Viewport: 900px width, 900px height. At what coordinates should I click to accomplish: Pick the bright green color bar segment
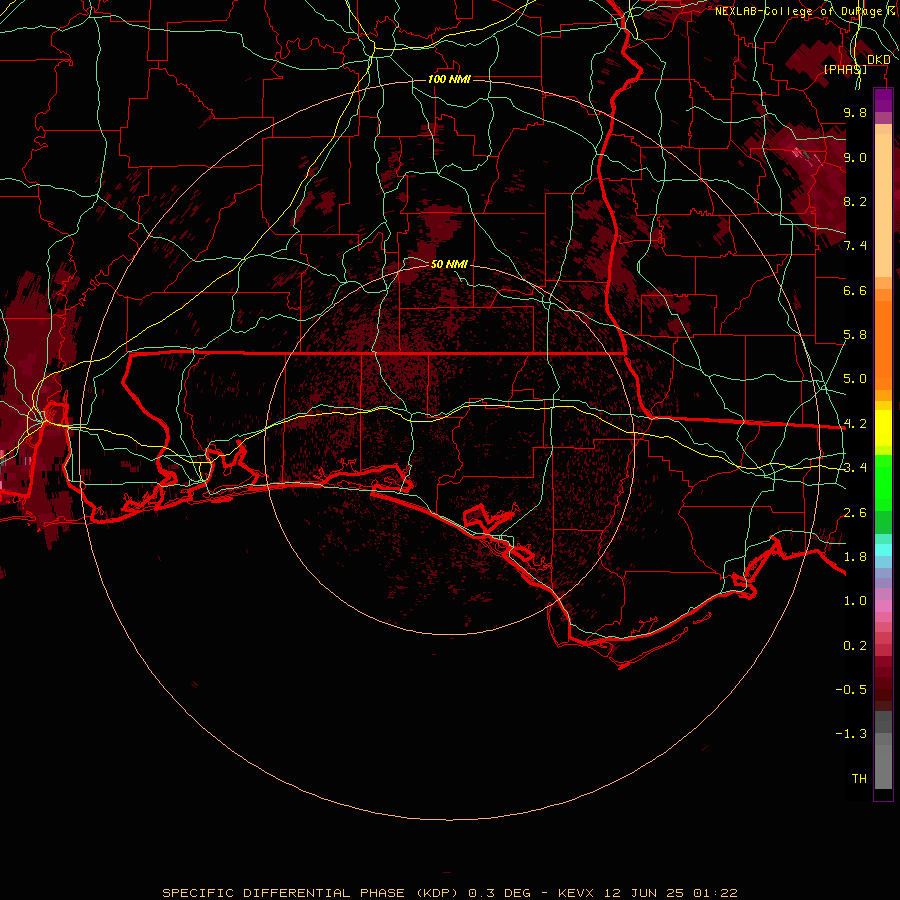click(x=883, y=483)
